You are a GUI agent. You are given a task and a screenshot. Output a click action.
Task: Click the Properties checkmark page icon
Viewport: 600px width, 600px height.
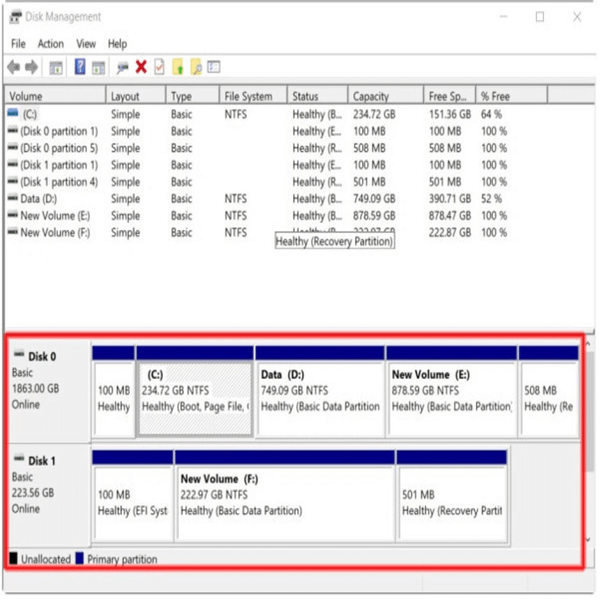(158, 67)
